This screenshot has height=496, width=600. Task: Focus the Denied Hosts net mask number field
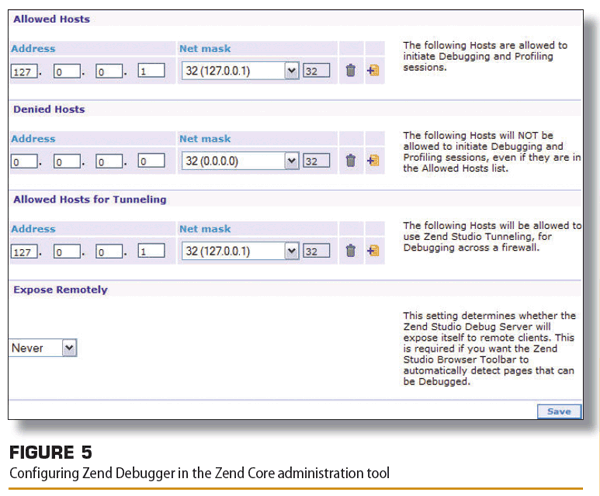[x=316, y=162]
